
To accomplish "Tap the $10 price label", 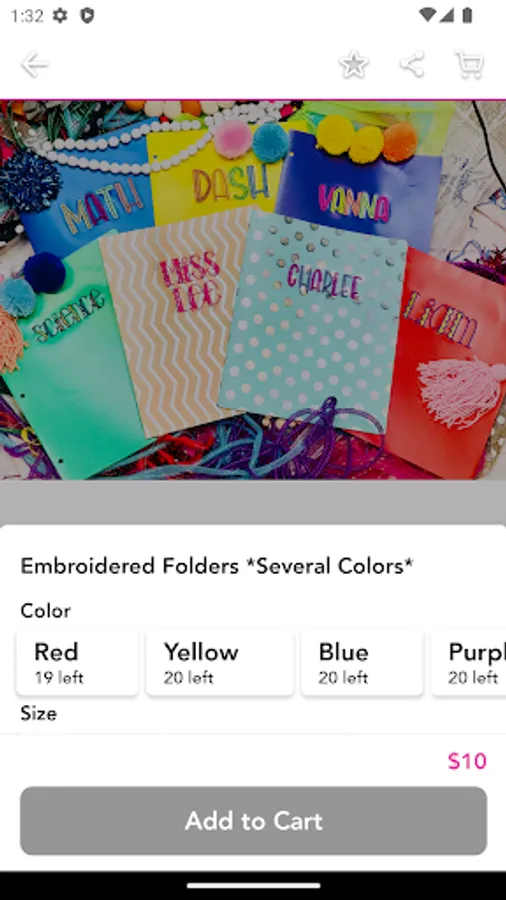I will pos(467,761).
